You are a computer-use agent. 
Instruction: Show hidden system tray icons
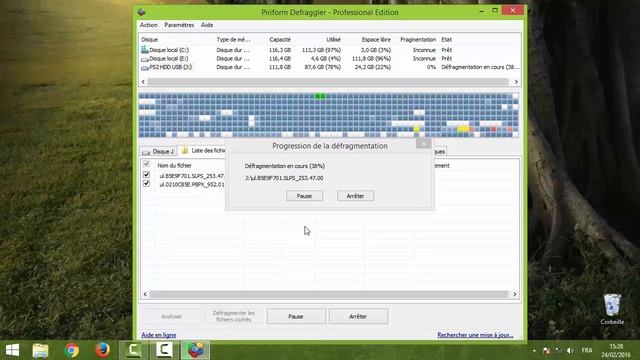click(x=534, y=350)
